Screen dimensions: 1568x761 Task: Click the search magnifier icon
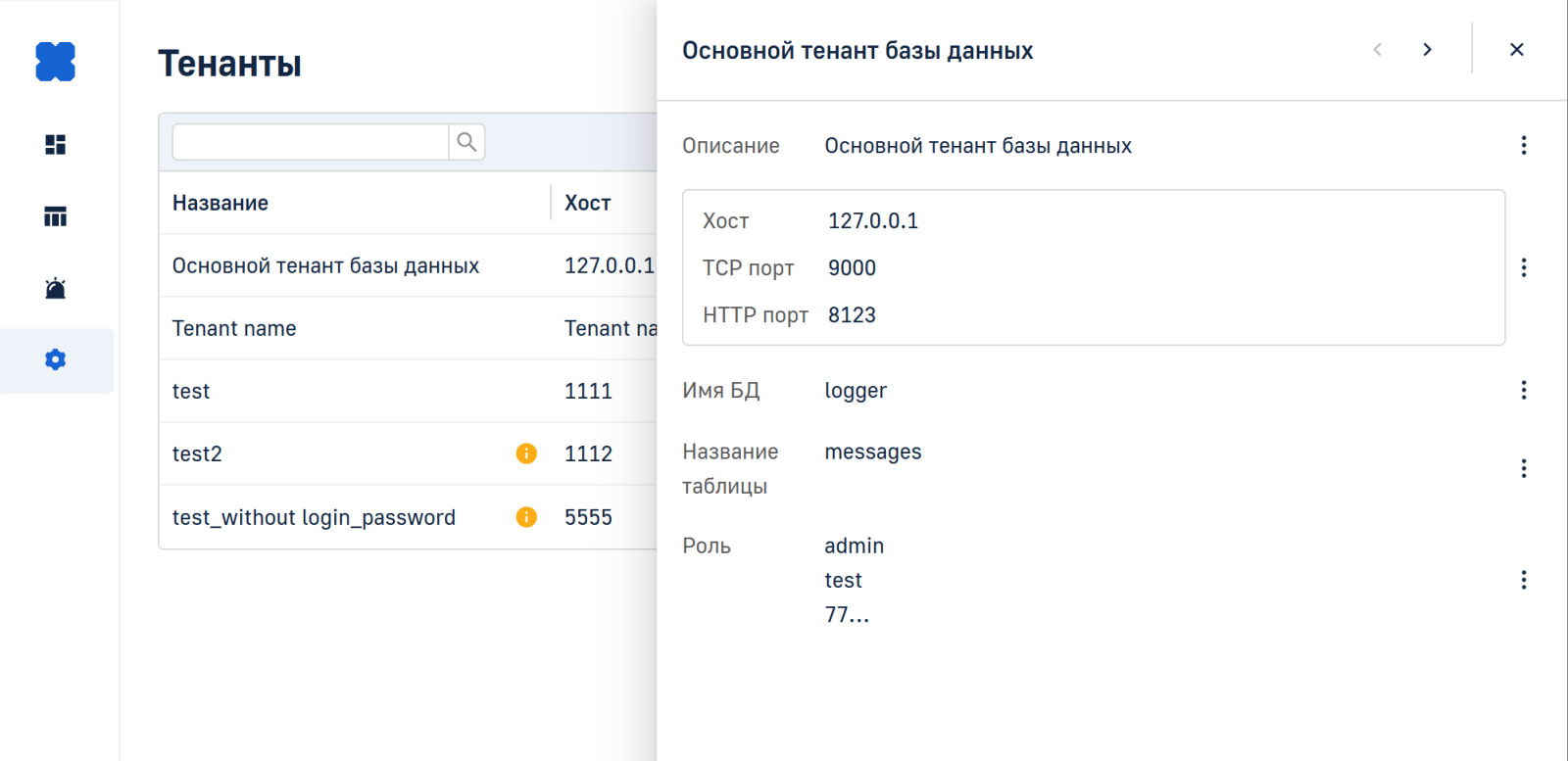(x=466, y=142)
